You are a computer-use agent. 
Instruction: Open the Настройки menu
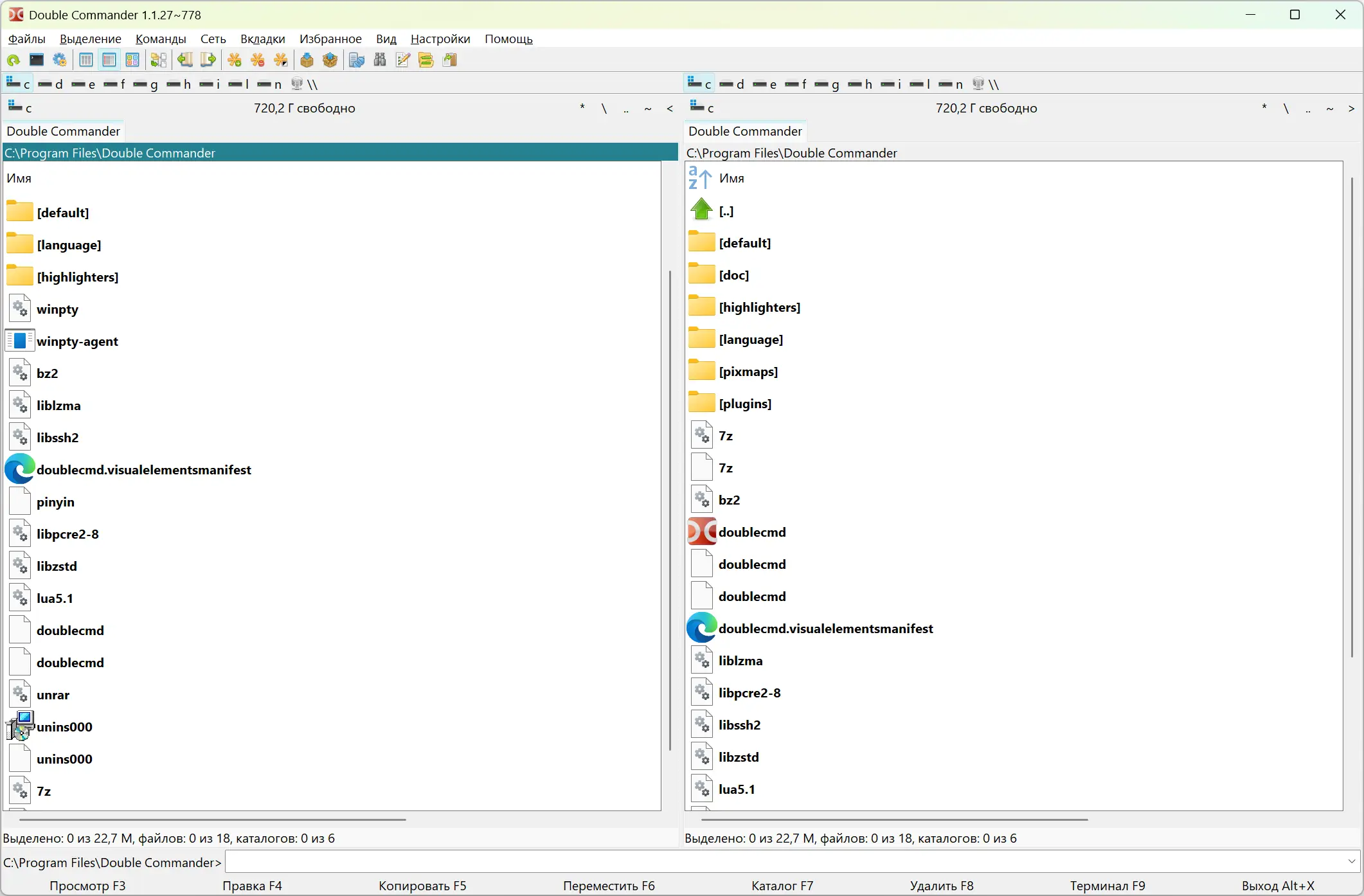[x=440, y=39]
